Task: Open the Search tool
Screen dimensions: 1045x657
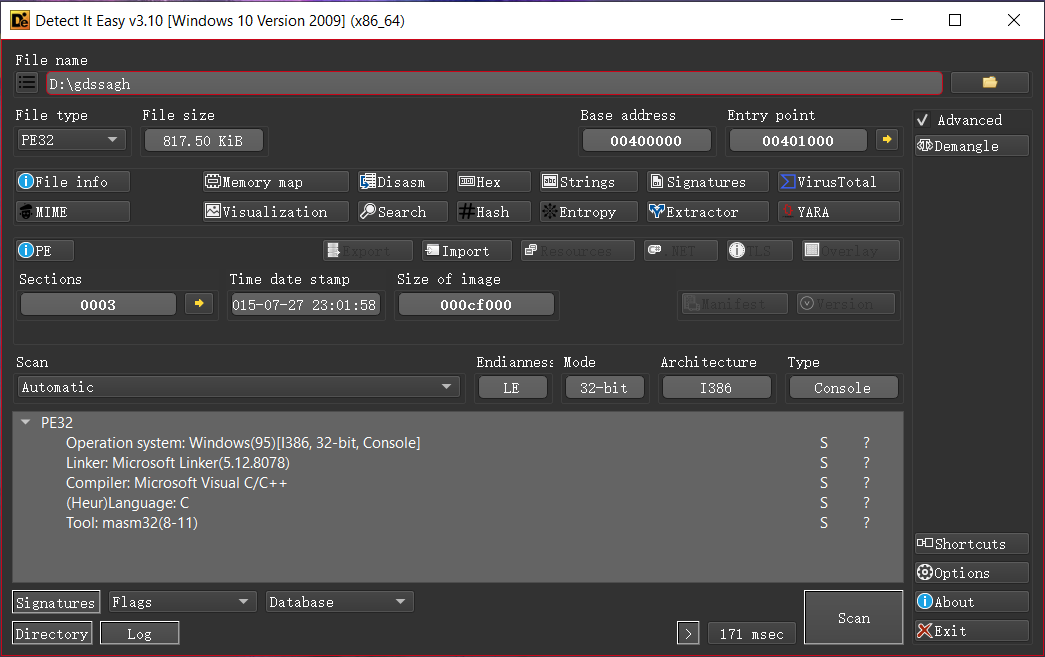Action: pos(403,212)
